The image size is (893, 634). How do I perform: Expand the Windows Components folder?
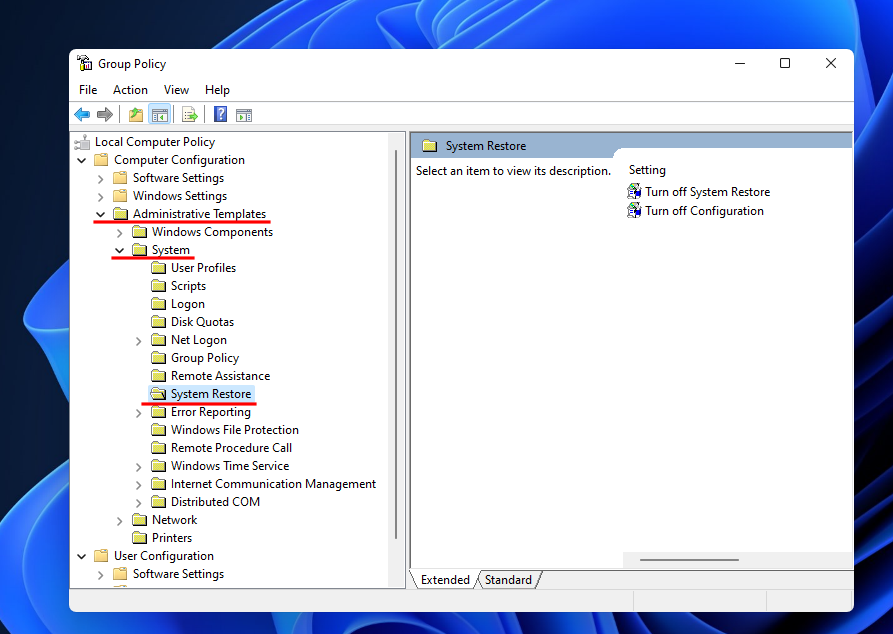119,232
